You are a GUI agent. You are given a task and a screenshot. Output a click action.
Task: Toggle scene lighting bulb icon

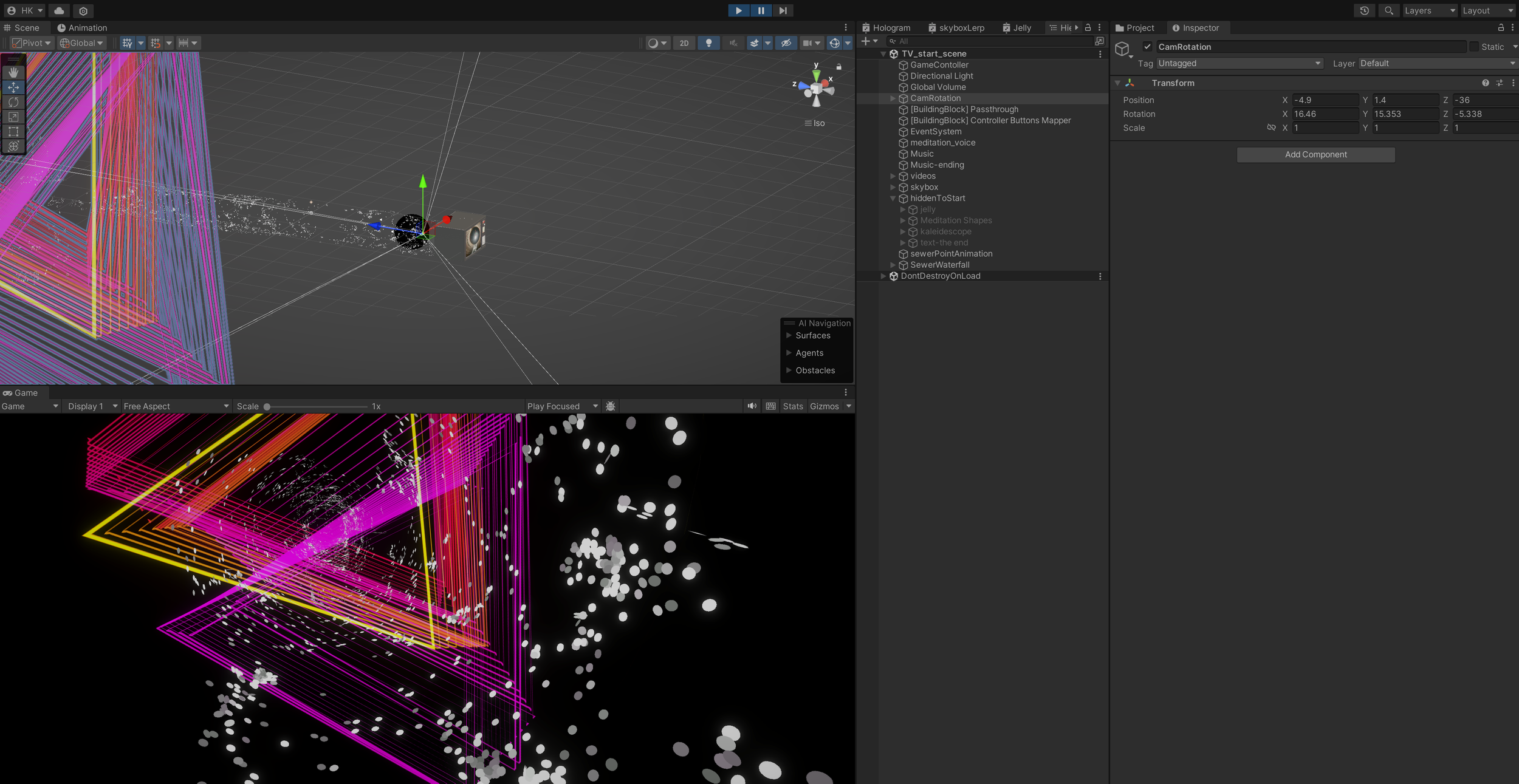click(x=708, y=43)
